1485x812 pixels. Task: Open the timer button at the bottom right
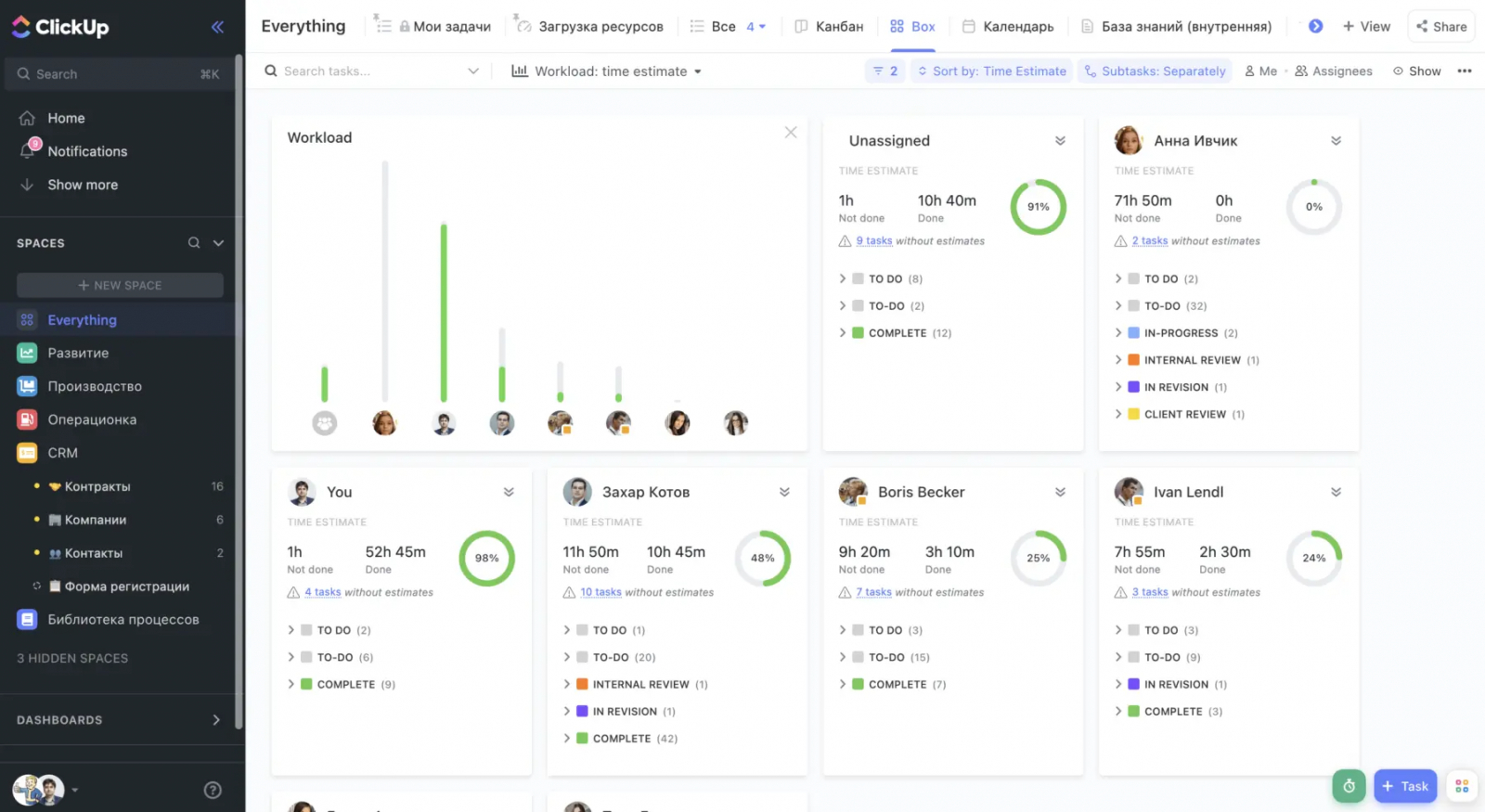click(x=1349, y=786)
